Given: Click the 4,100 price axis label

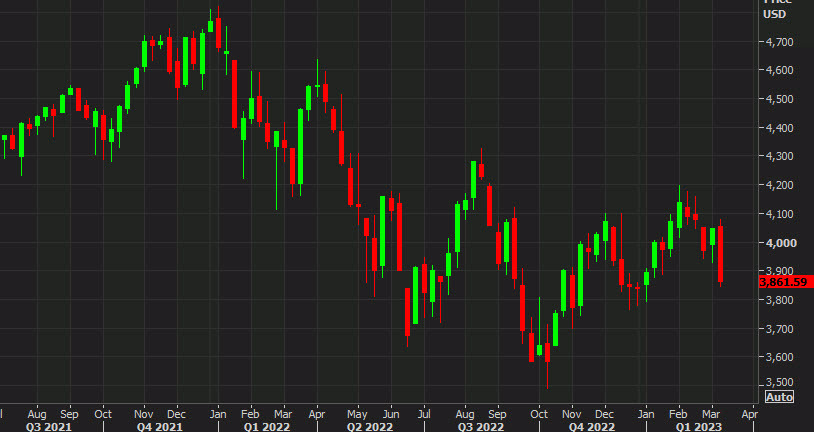Looking at the screenshot, I should [x=779, y=214].
